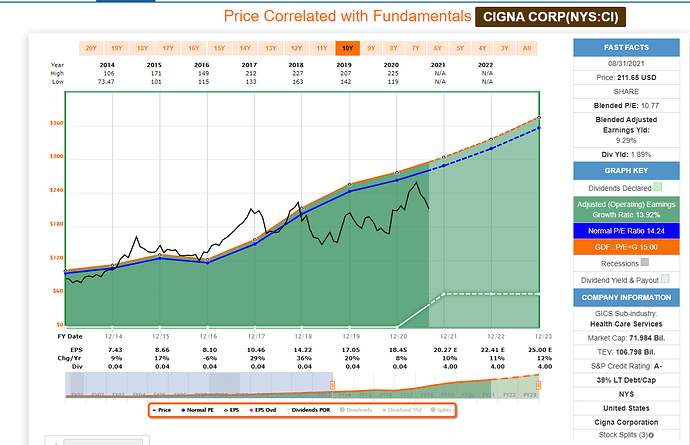Viewport: 690px width, 445px height.
Task: Choose the 11Y time range
Action: point(322,48)
